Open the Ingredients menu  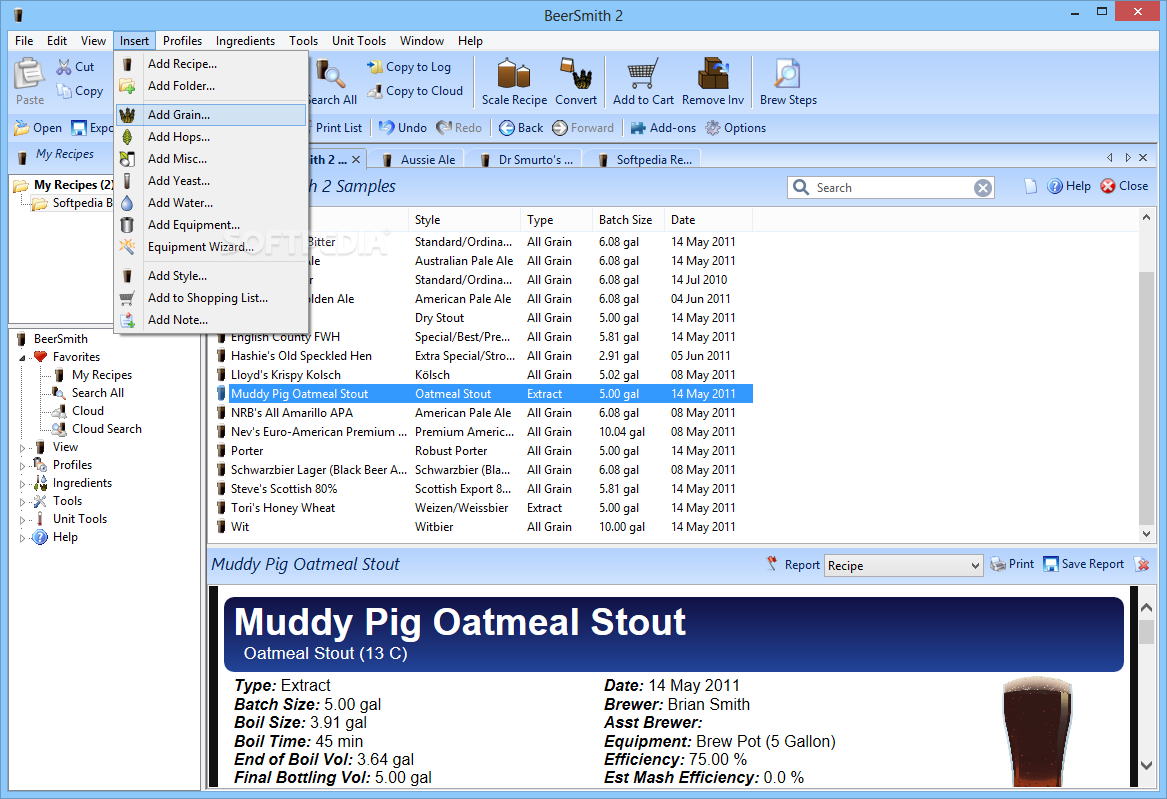245,41
